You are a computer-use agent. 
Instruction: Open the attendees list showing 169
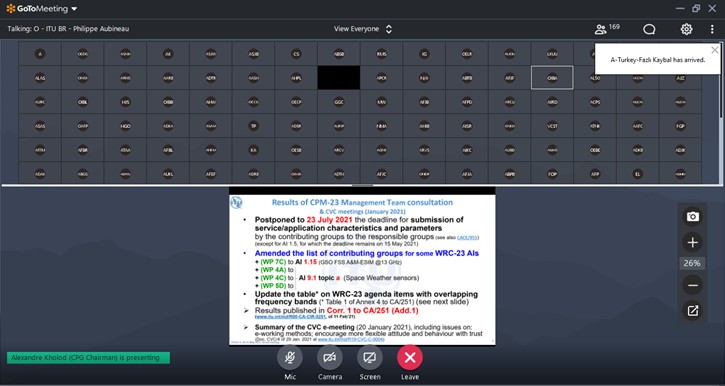(x=607, y=29)
